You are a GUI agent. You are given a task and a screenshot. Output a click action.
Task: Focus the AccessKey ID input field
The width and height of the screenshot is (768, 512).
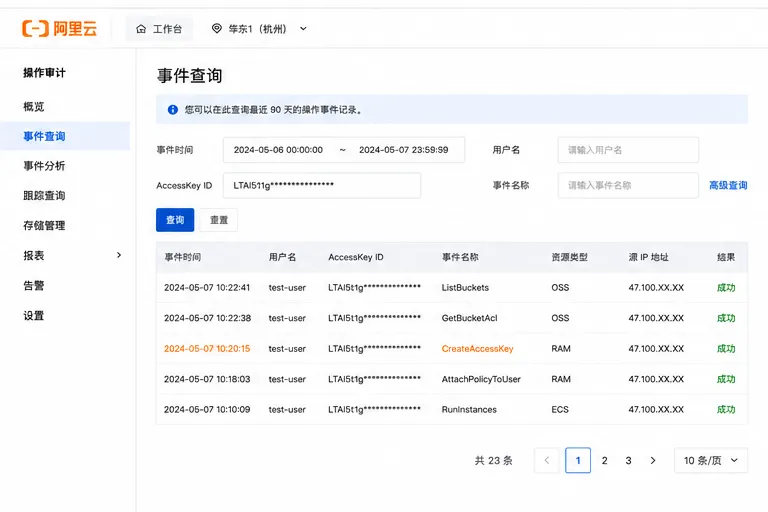click(x=322, y=185)
